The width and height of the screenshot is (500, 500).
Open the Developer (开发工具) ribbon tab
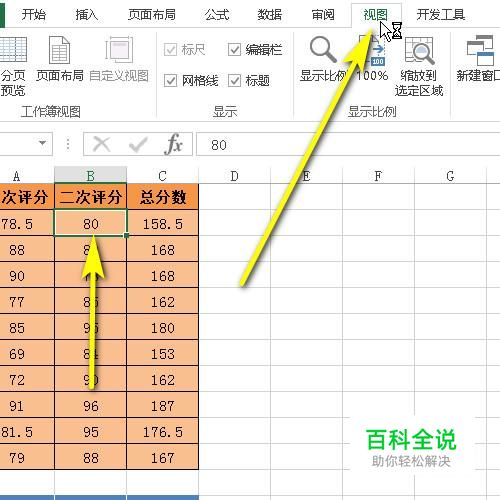[x=441, y=15]
